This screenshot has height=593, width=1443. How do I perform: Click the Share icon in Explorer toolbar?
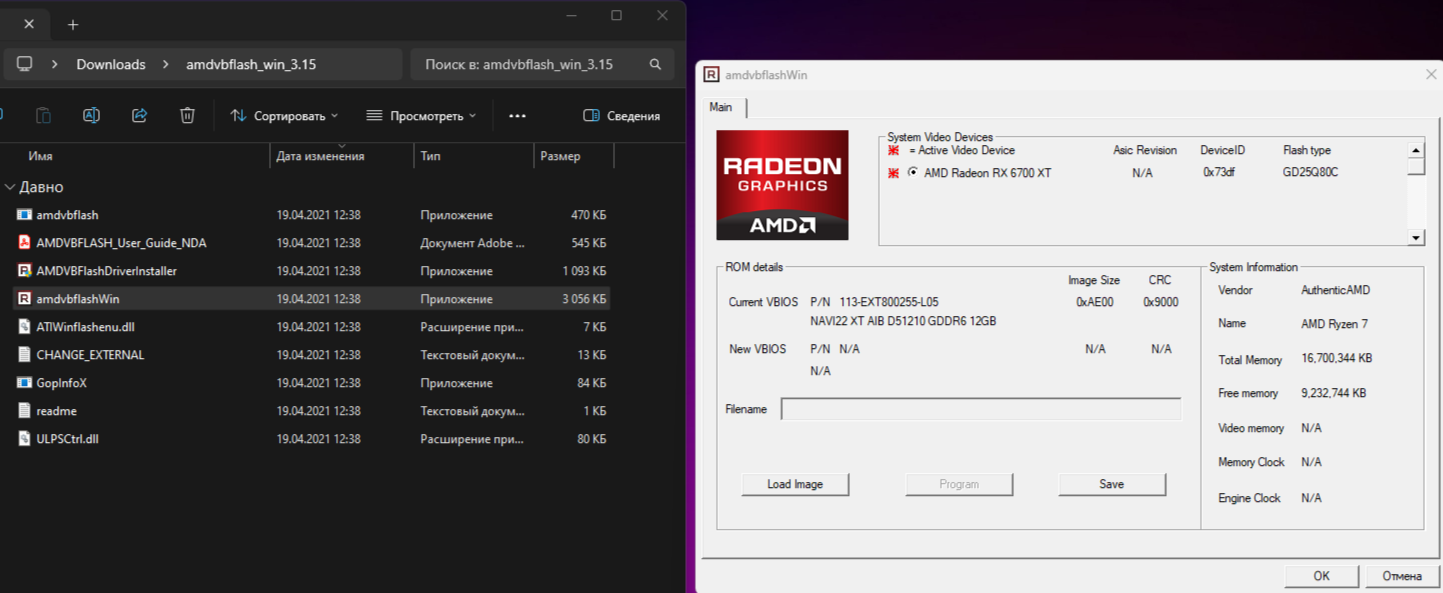[139, 116]
